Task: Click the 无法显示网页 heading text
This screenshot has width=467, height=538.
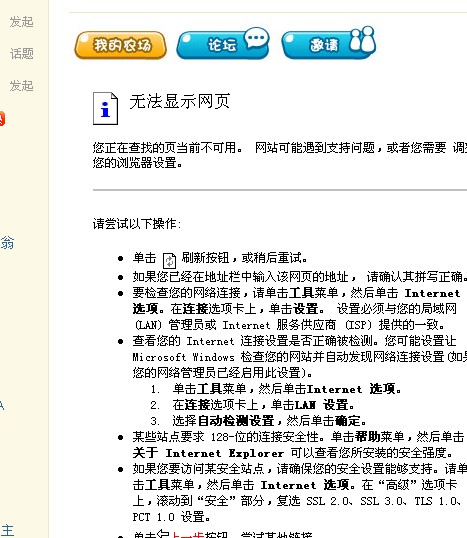Action: pos(179,102)
